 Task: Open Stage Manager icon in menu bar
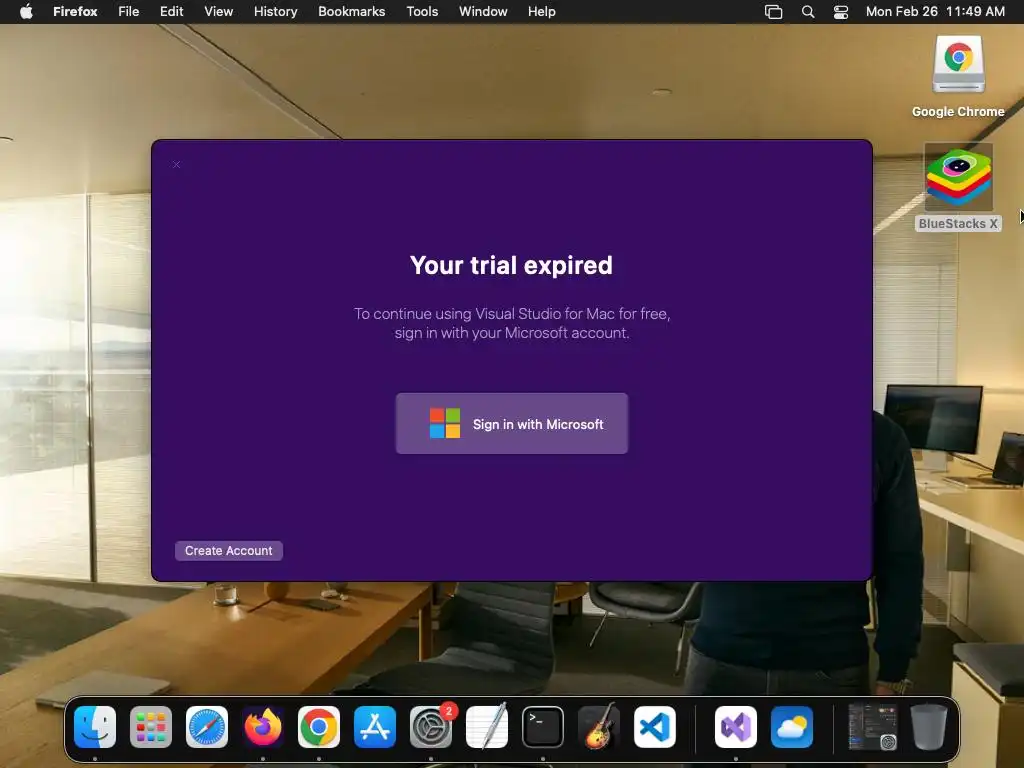(773, 12)
